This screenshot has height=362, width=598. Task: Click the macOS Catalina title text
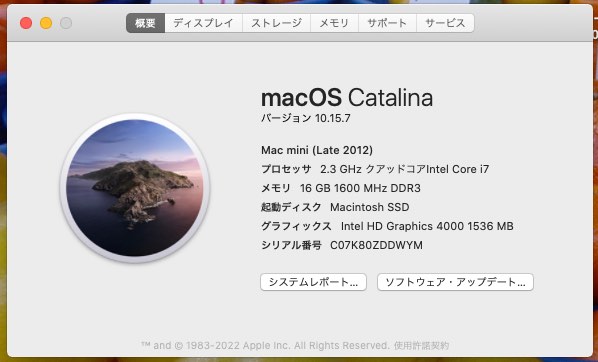(x=347, y=98)
